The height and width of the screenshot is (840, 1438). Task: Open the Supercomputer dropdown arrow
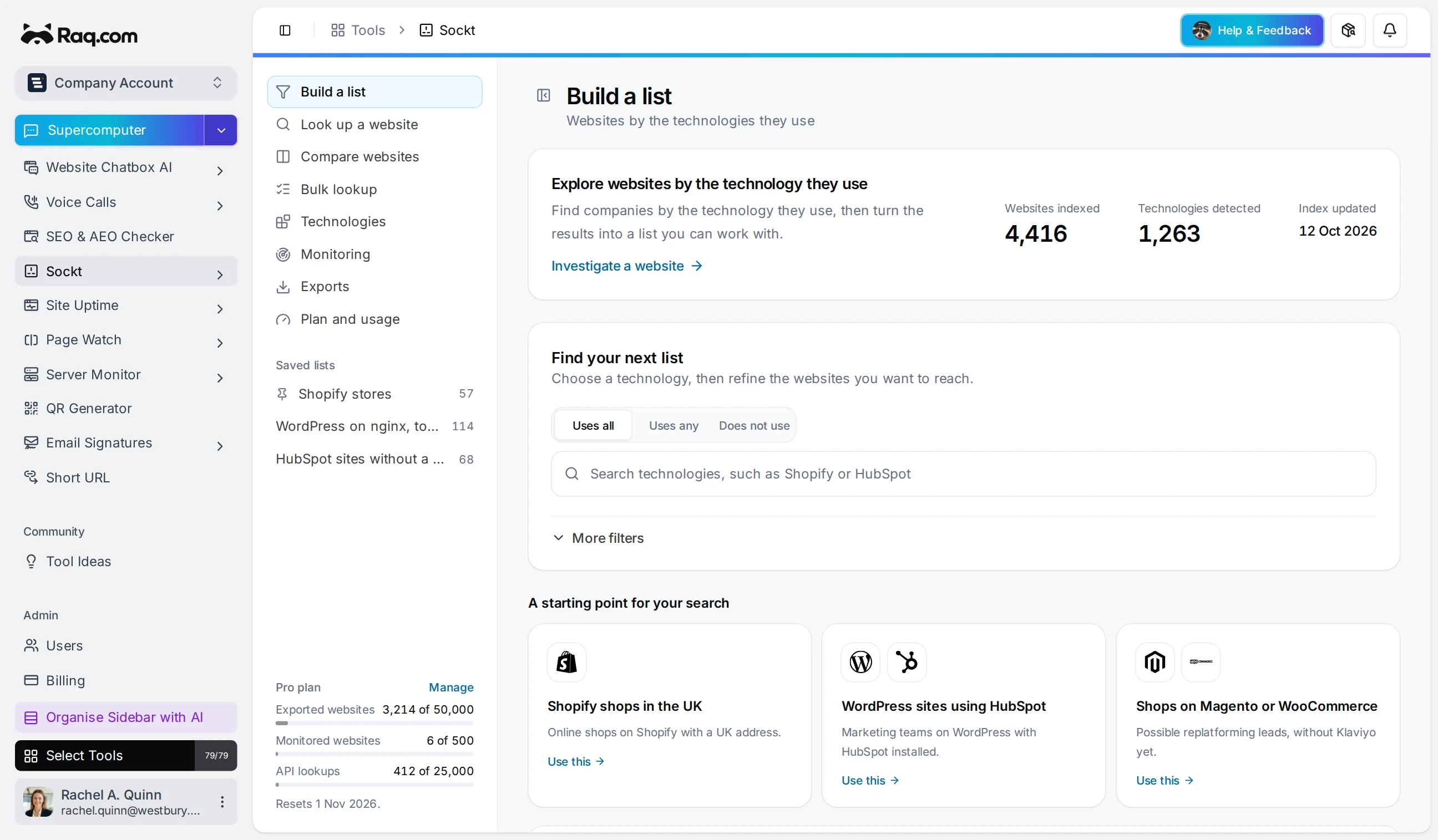coord(221,130)
